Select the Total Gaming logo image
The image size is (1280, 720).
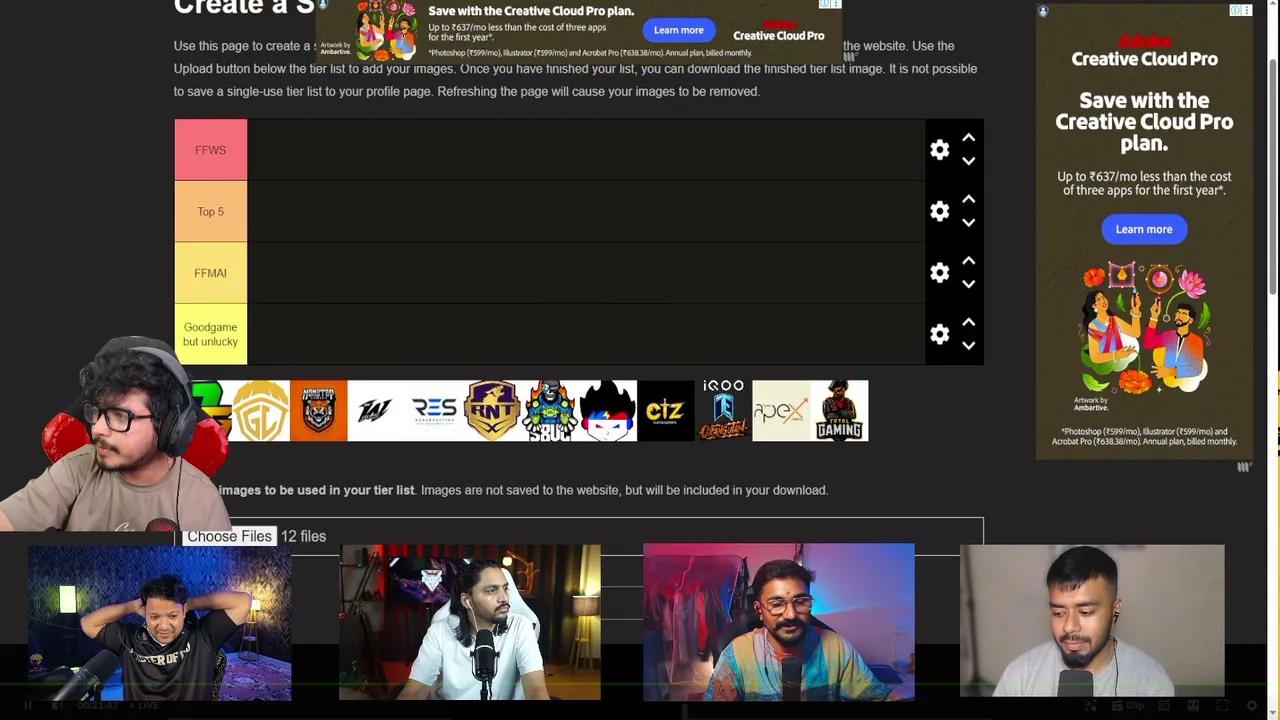[x=839, y=410]
